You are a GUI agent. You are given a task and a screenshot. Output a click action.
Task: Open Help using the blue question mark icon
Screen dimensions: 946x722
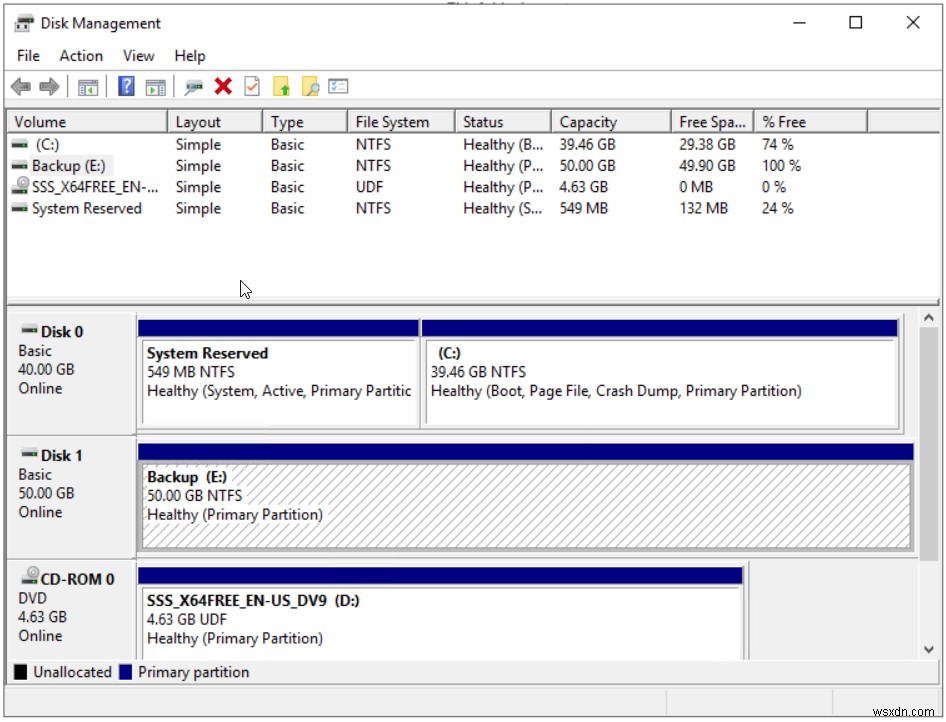click(x=126, y=86)
